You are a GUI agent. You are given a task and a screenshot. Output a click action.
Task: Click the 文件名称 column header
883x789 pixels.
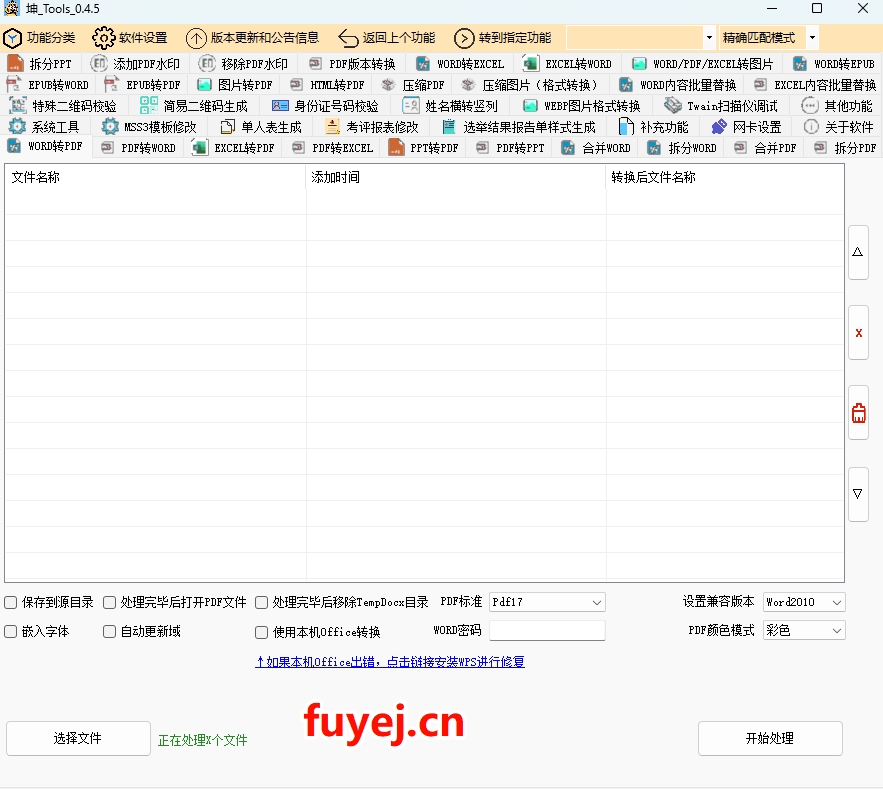155,177
